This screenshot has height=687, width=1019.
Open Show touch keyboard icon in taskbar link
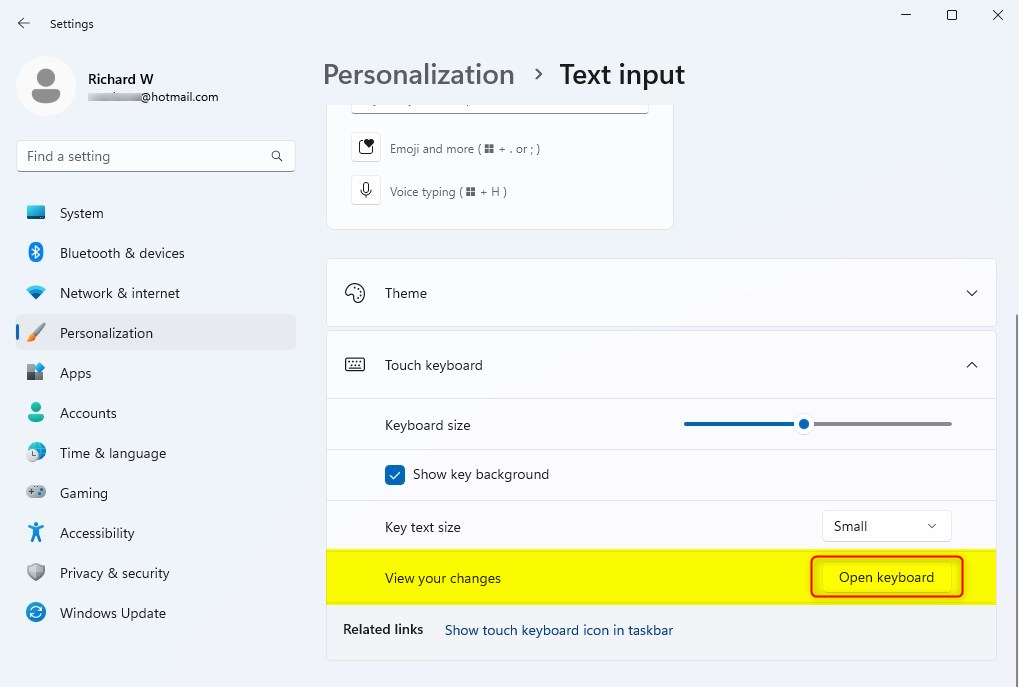click(x=558, y=630)
